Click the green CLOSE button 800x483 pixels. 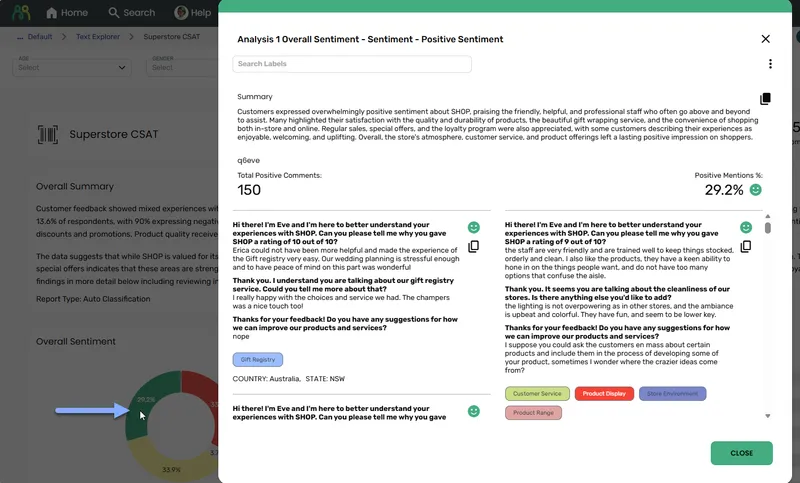coord(741,453)
